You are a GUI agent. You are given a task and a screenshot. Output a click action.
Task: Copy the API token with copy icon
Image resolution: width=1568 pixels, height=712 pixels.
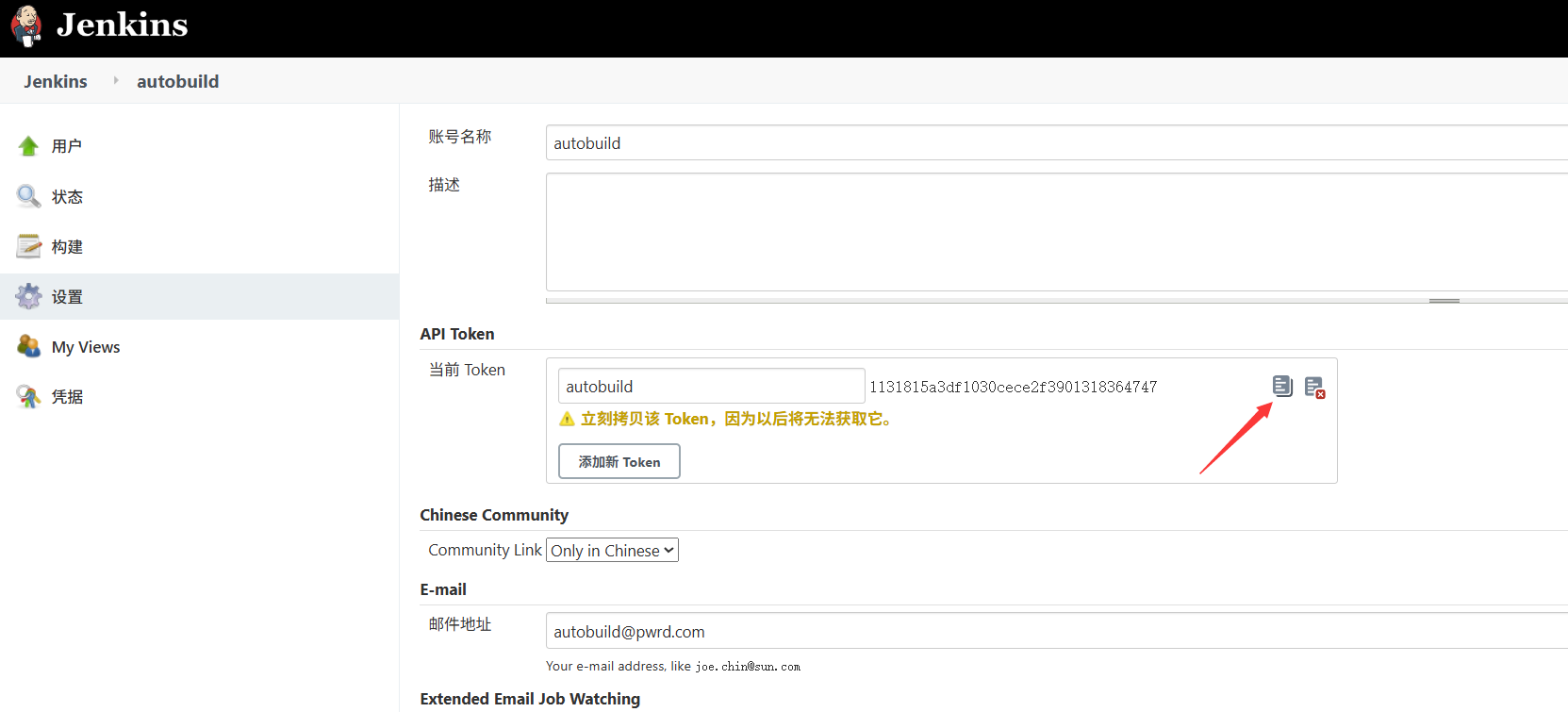[1282, 386]
